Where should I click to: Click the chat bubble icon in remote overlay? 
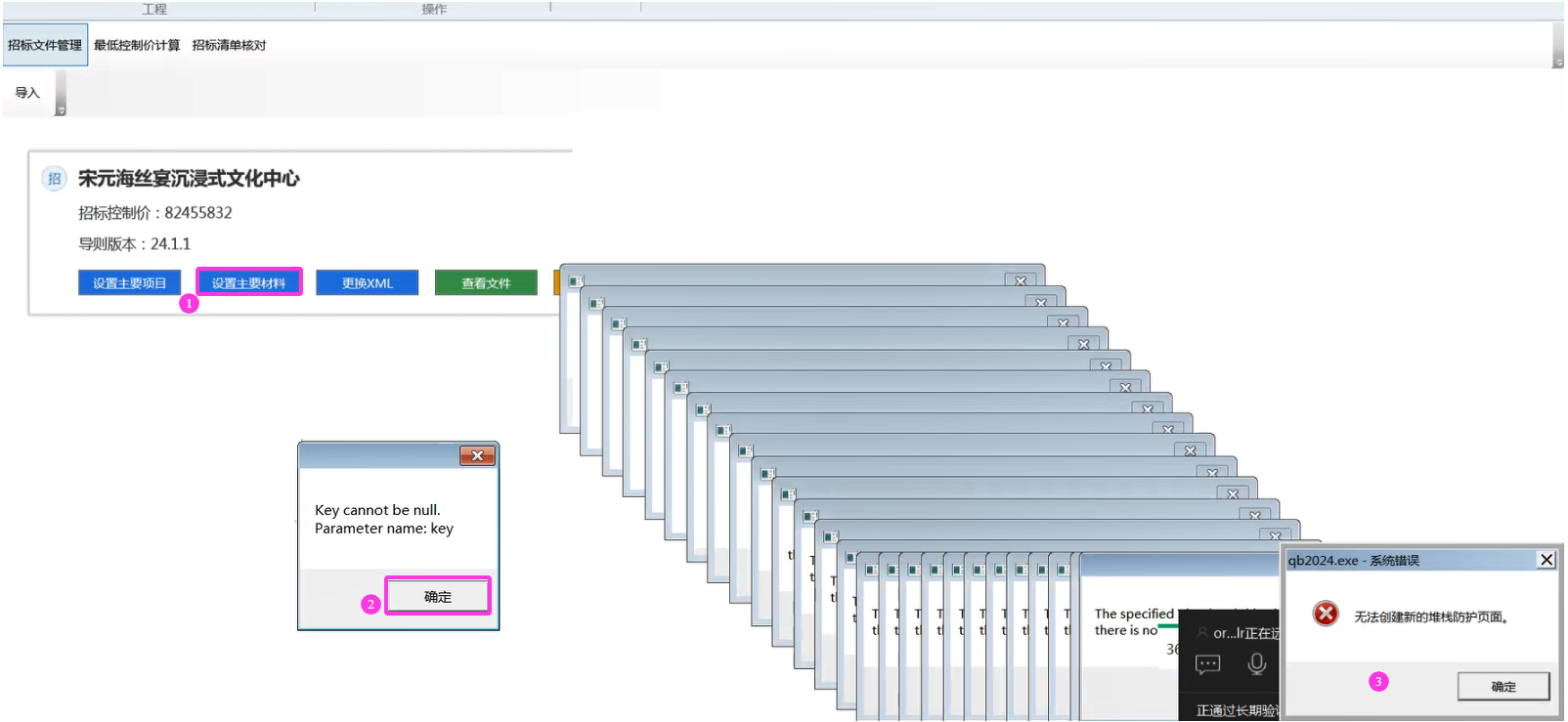pos(1207,664)
